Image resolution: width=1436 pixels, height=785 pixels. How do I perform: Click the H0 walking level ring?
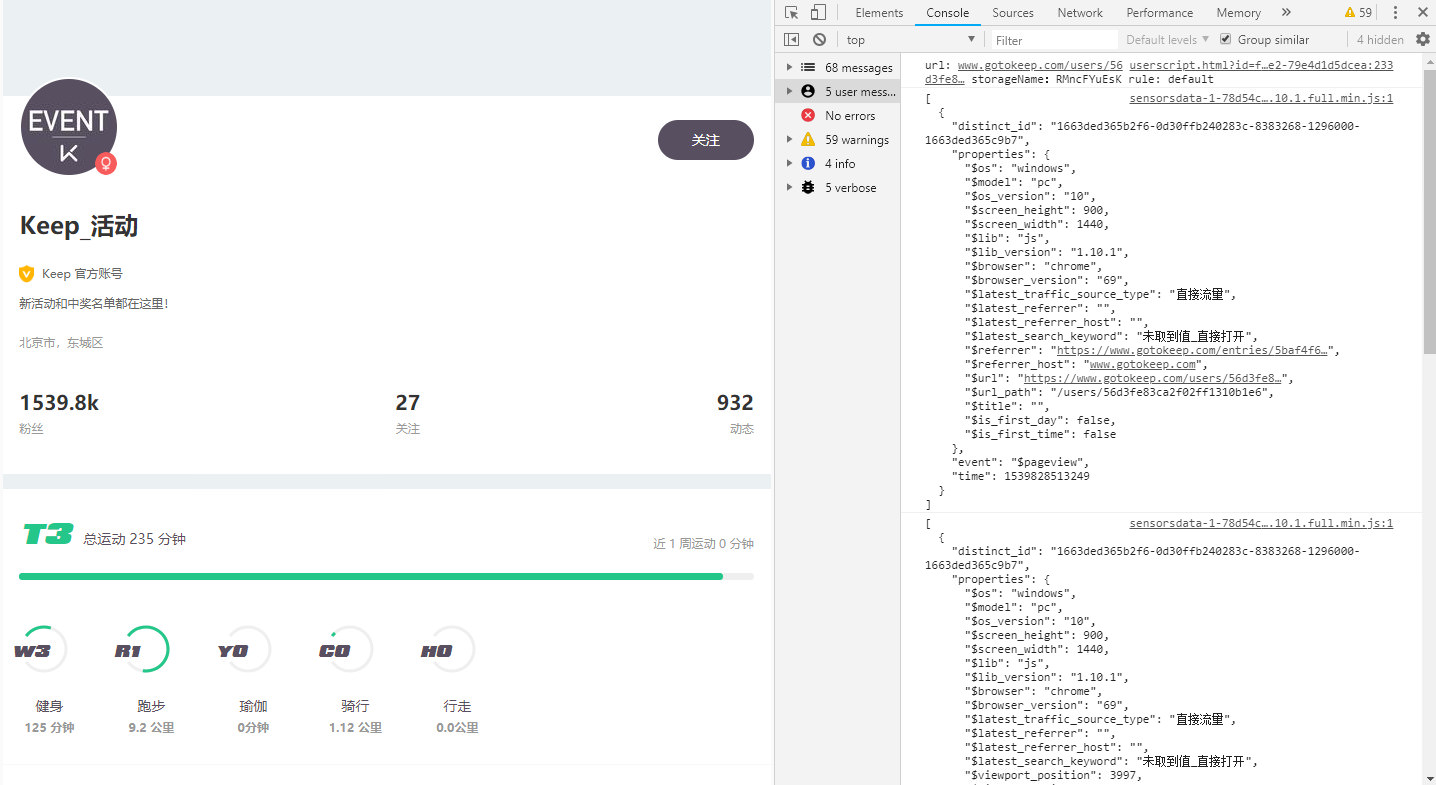(x=449, y=651)
